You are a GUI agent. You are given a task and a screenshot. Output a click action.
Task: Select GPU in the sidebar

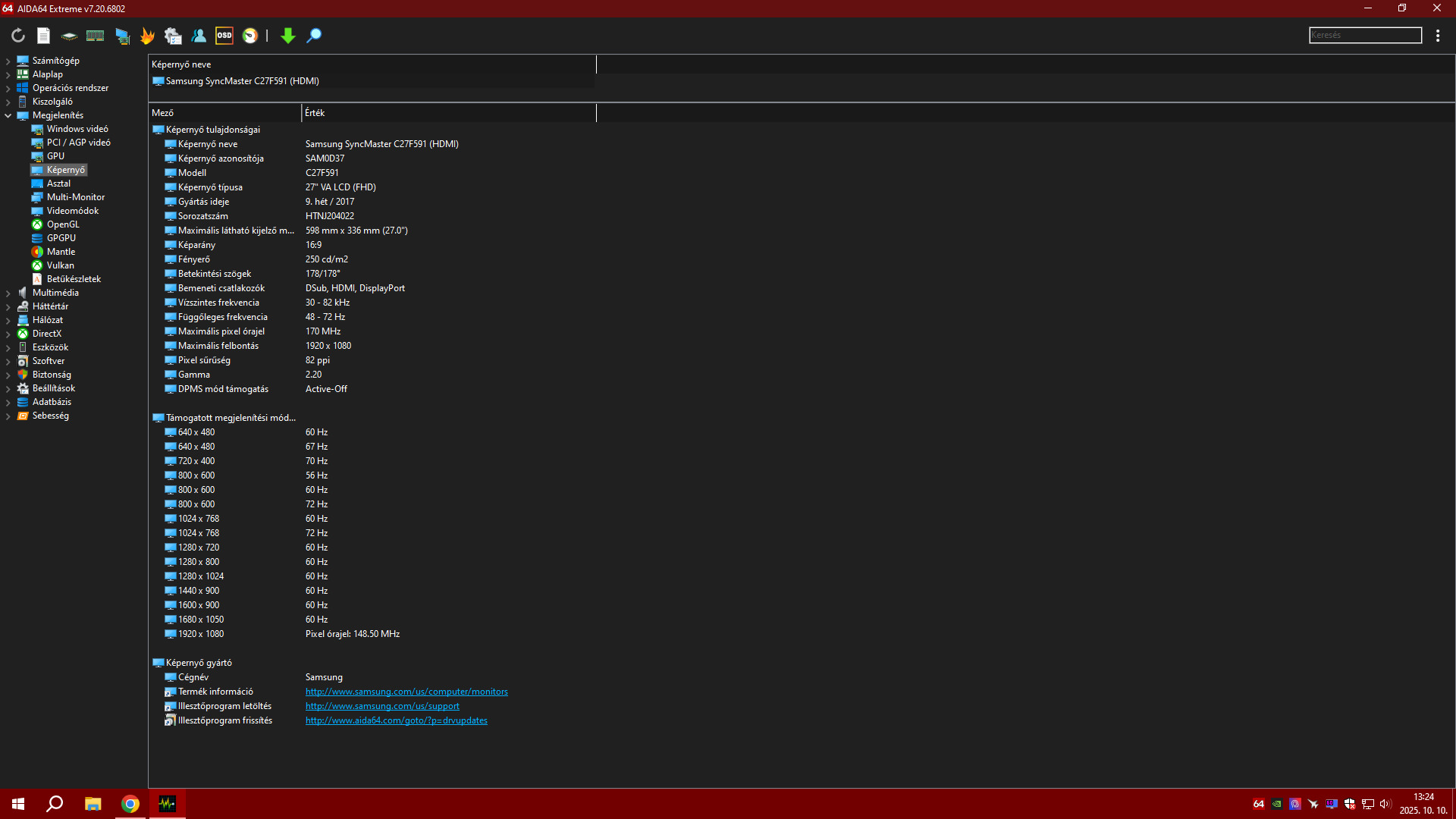[x=55, y=156]
